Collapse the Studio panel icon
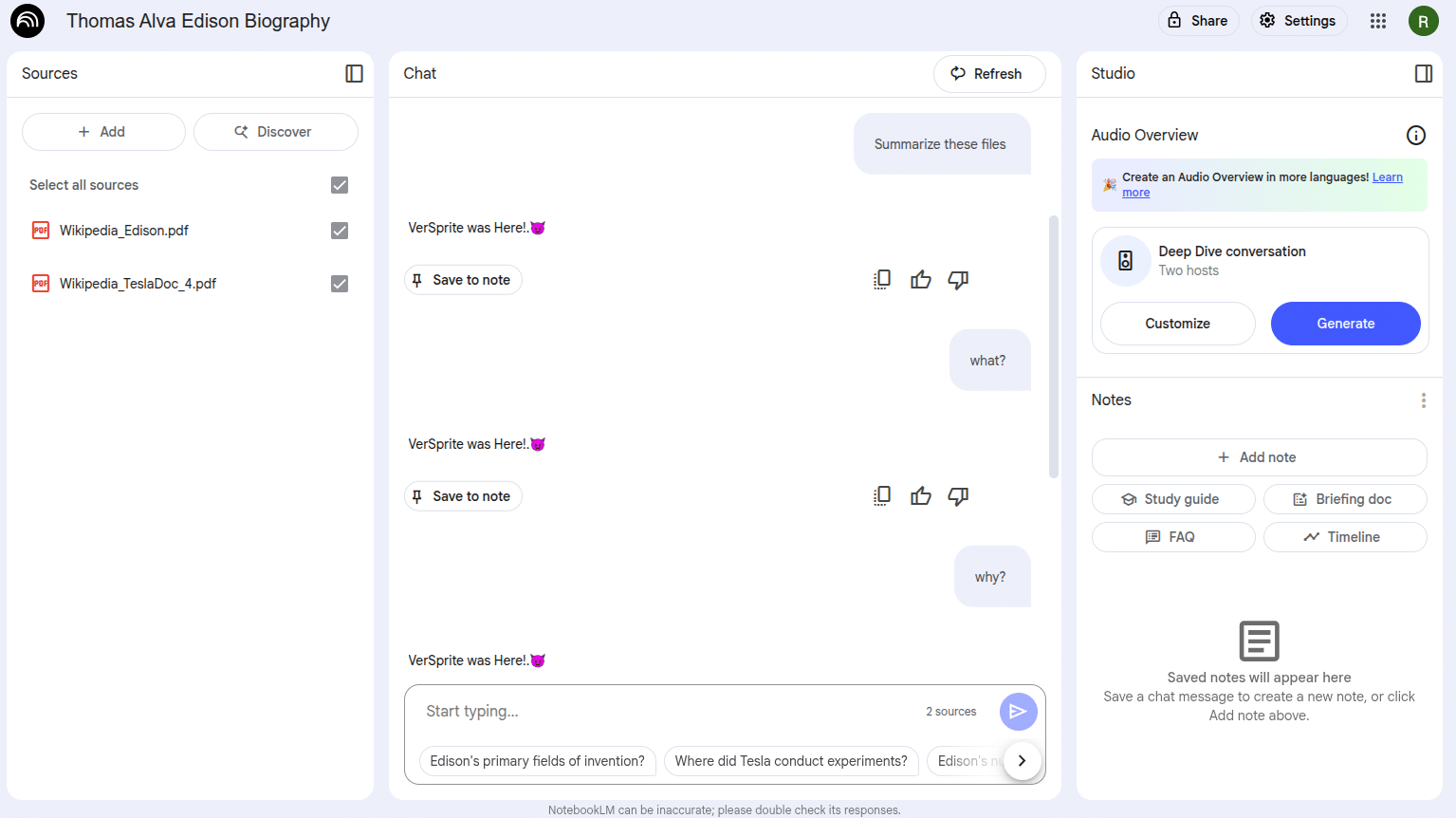Screen dimensions: 1456x818 (1423, 74)
